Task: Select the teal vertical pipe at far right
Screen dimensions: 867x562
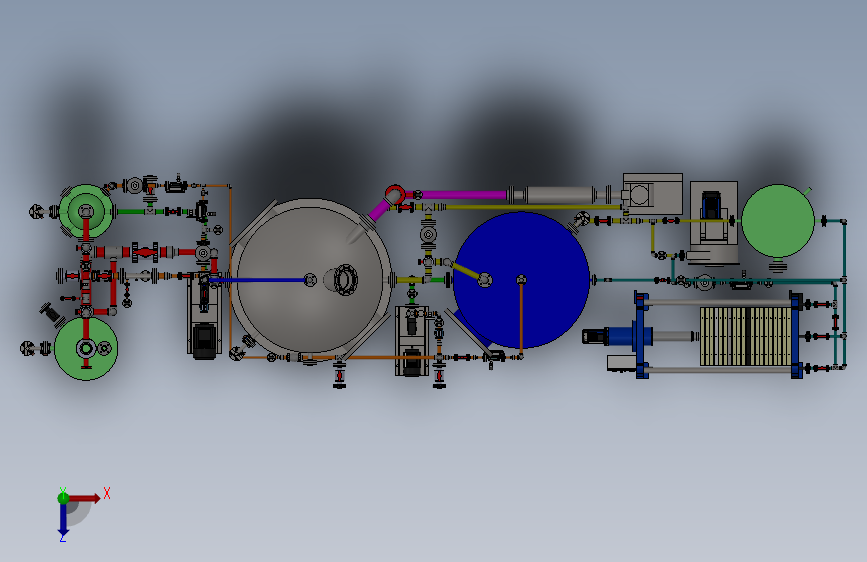Action: coord(844,293)
